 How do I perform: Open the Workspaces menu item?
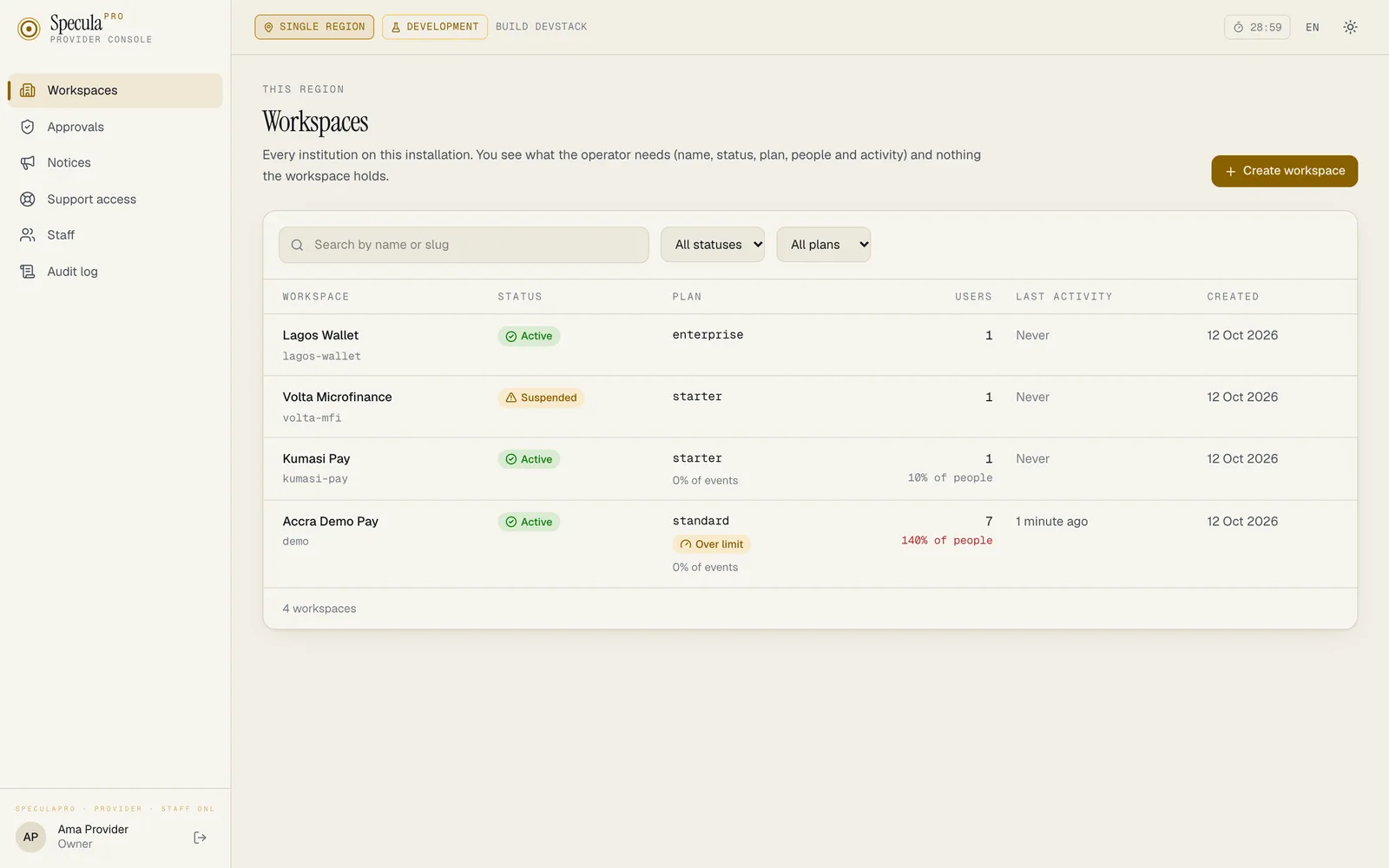[115, 90]
